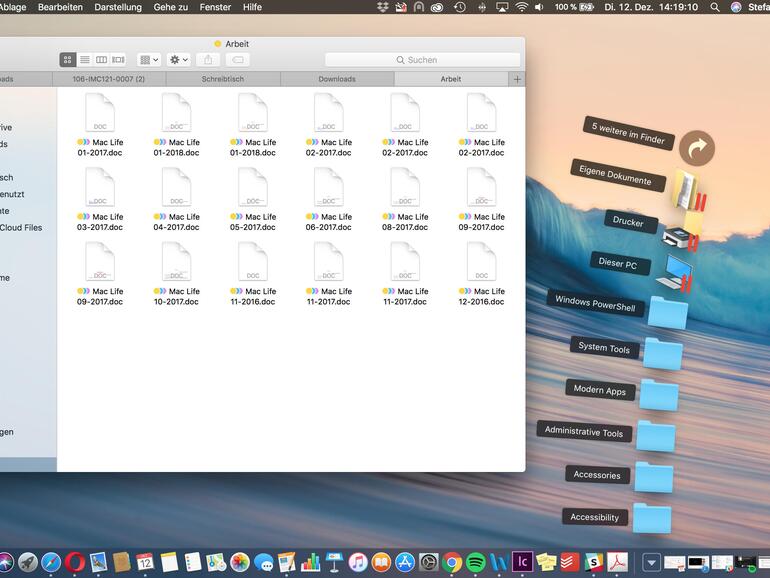Launch Spotify from the Dock

[x=475, y=562]
